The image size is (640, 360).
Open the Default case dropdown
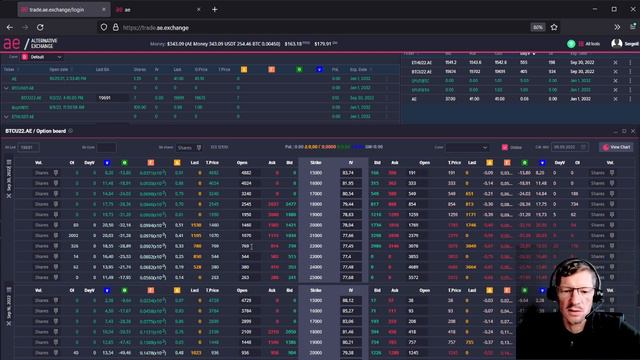click(x=42, y=57)
